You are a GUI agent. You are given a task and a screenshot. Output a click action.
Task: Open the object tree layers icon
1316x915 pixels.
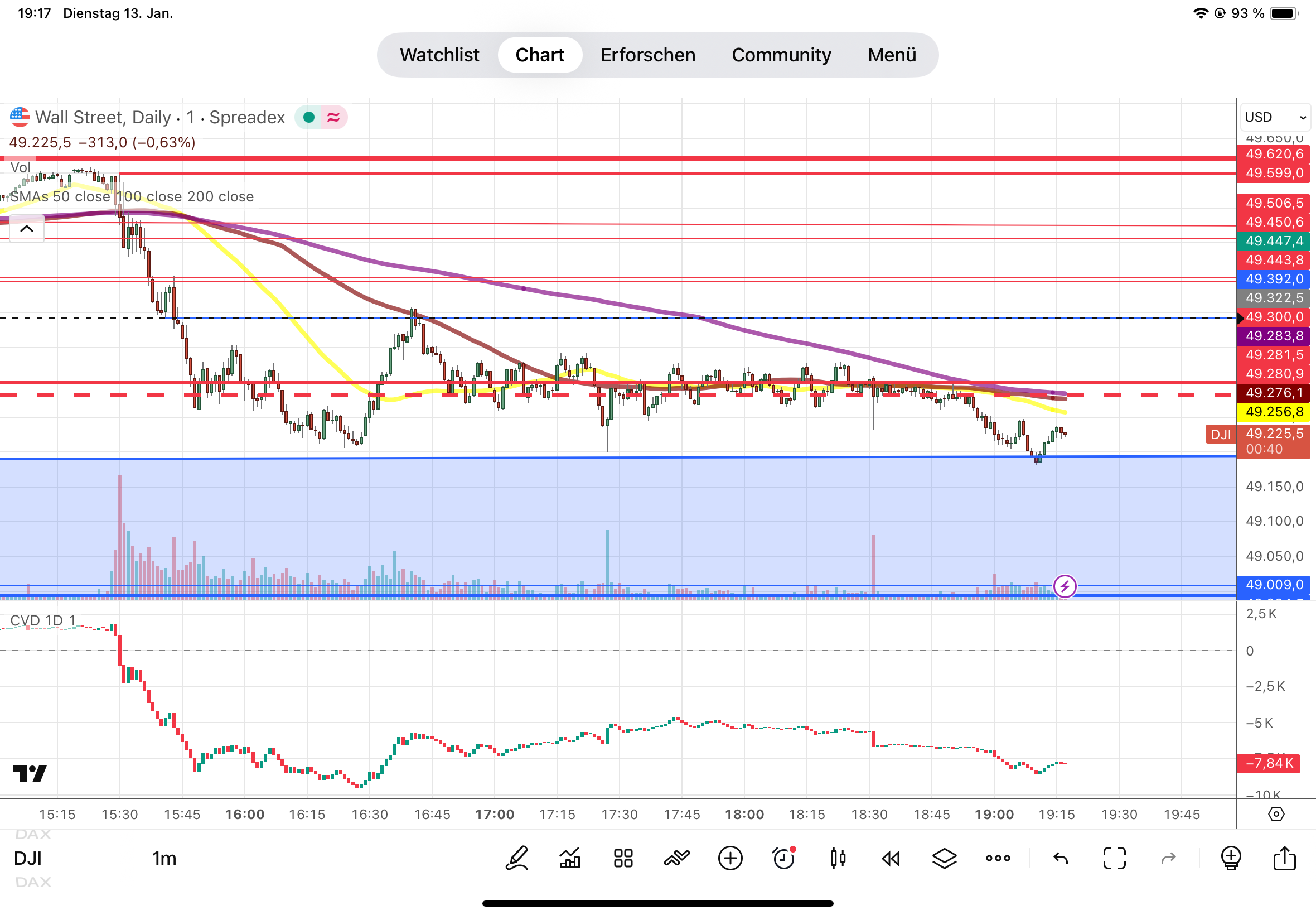click(x=944, y=858)
